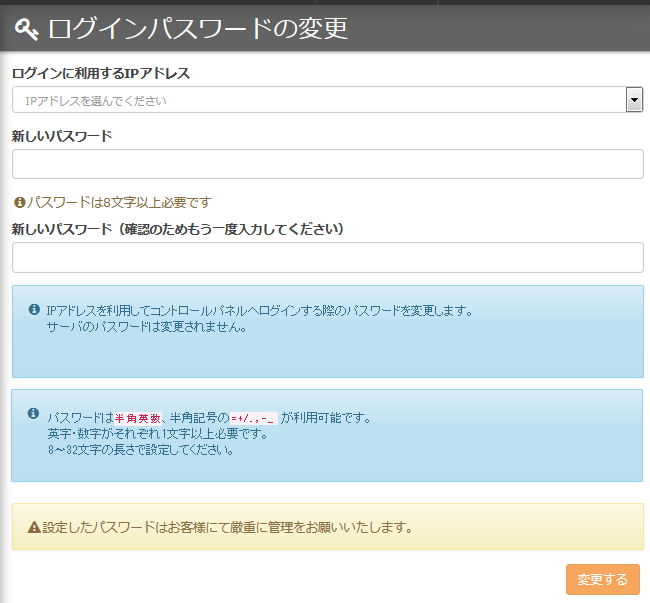Click the highlighted =+/.,-_ symbols text
Viewport: 650px width, 603px height.
254,418
